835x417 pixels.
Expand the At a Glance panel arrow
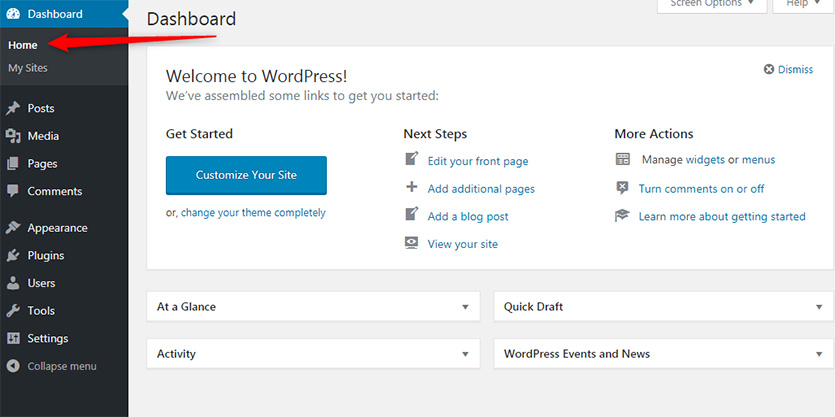click(x=465, y=307)
